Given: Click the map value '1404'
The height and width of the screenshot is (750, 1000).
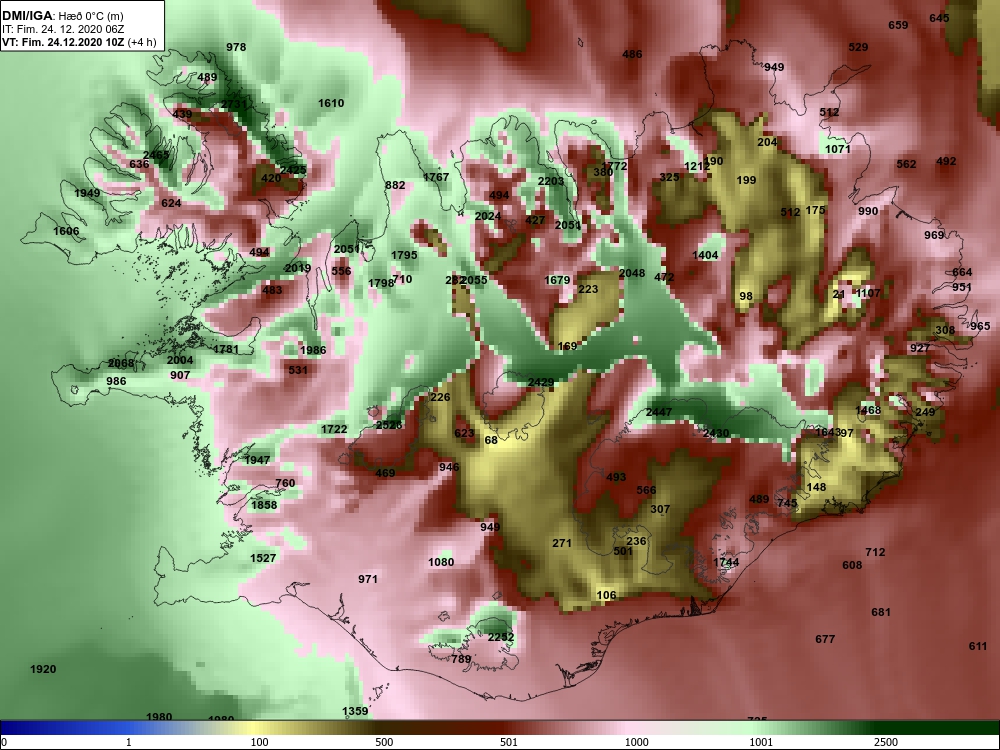Looking at the screenshot, I should click(705, 256).
